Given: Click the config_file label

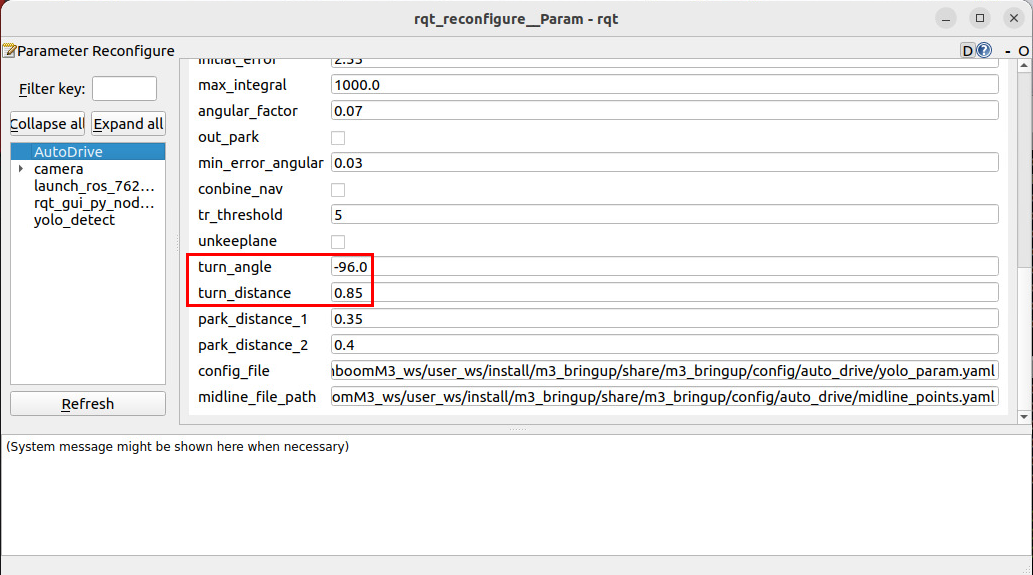Looking at the screenshot, I should pos(234,371).
